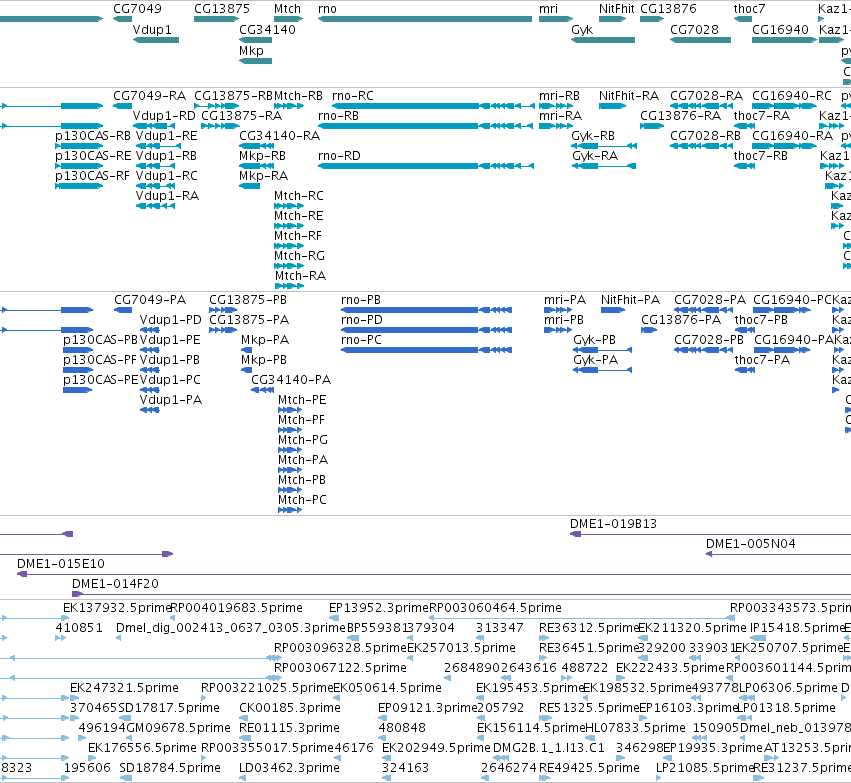
Task: Open EST EP13952.3prime
Action: pyautogui.click(x=379, y=608)
